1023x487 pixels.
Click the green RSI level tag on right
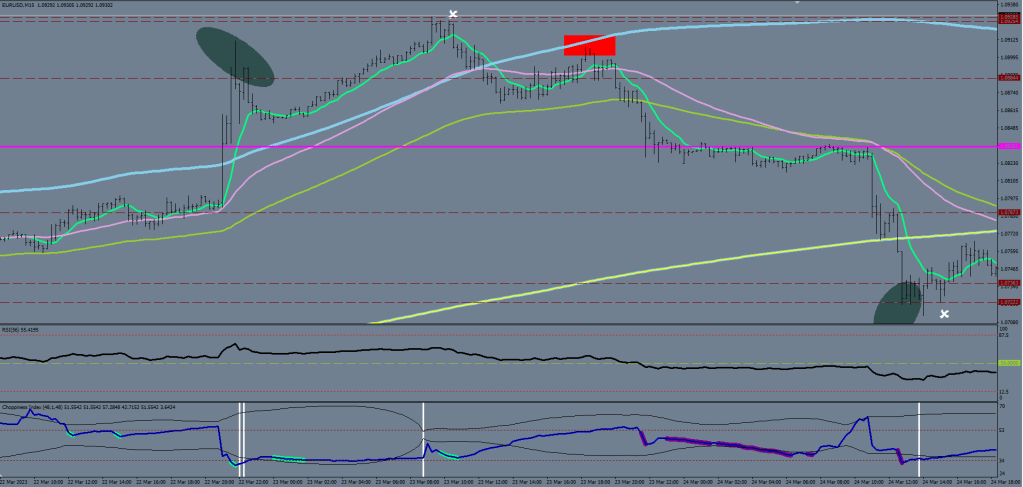[x=1009, y=363]
